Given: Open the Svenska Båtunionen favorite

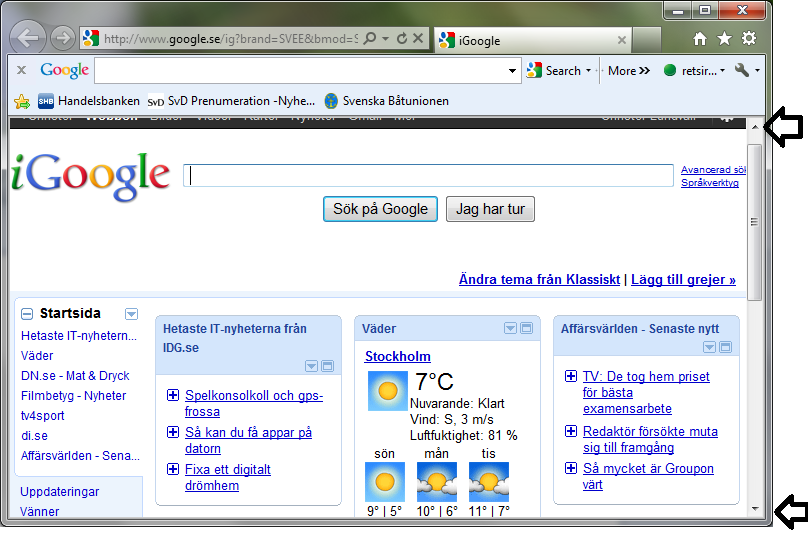Looking at the screenshot, I should click(387, 101).
